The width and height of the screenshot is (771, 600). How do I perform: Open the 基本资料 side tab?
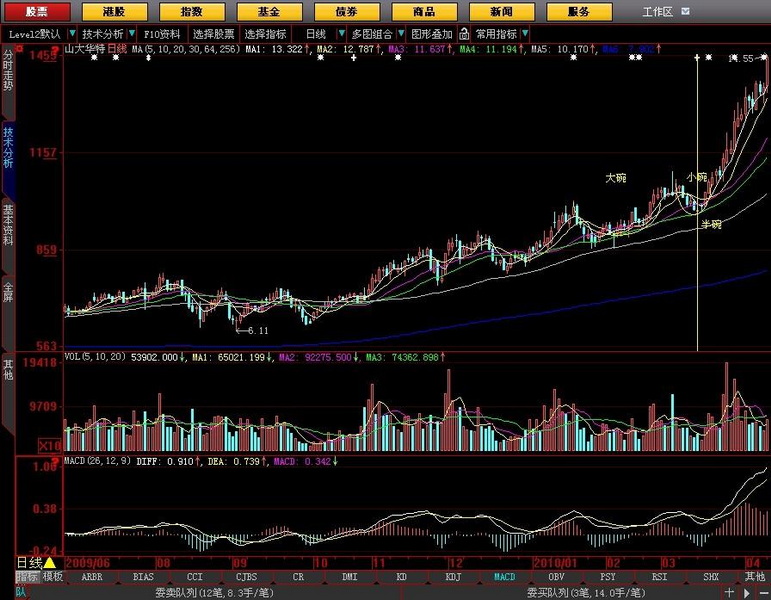[8, 225]
